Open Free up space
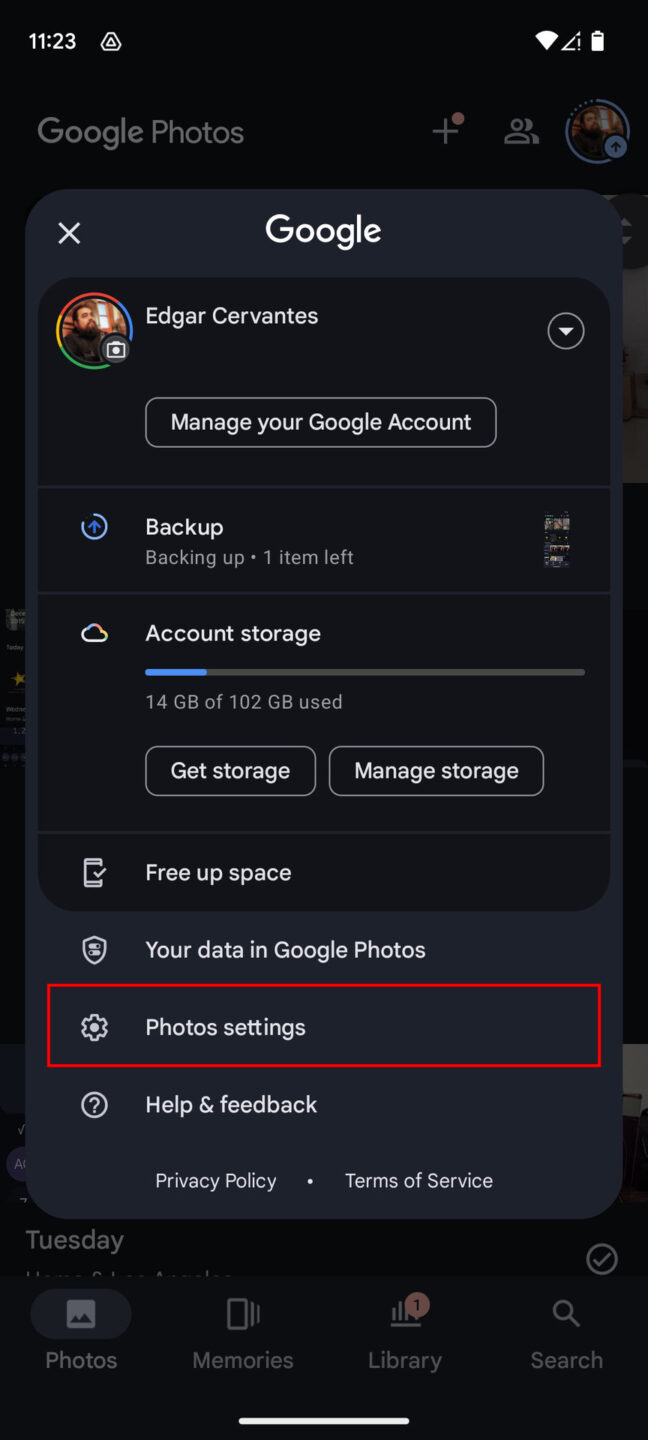 (x=218, y=871)
